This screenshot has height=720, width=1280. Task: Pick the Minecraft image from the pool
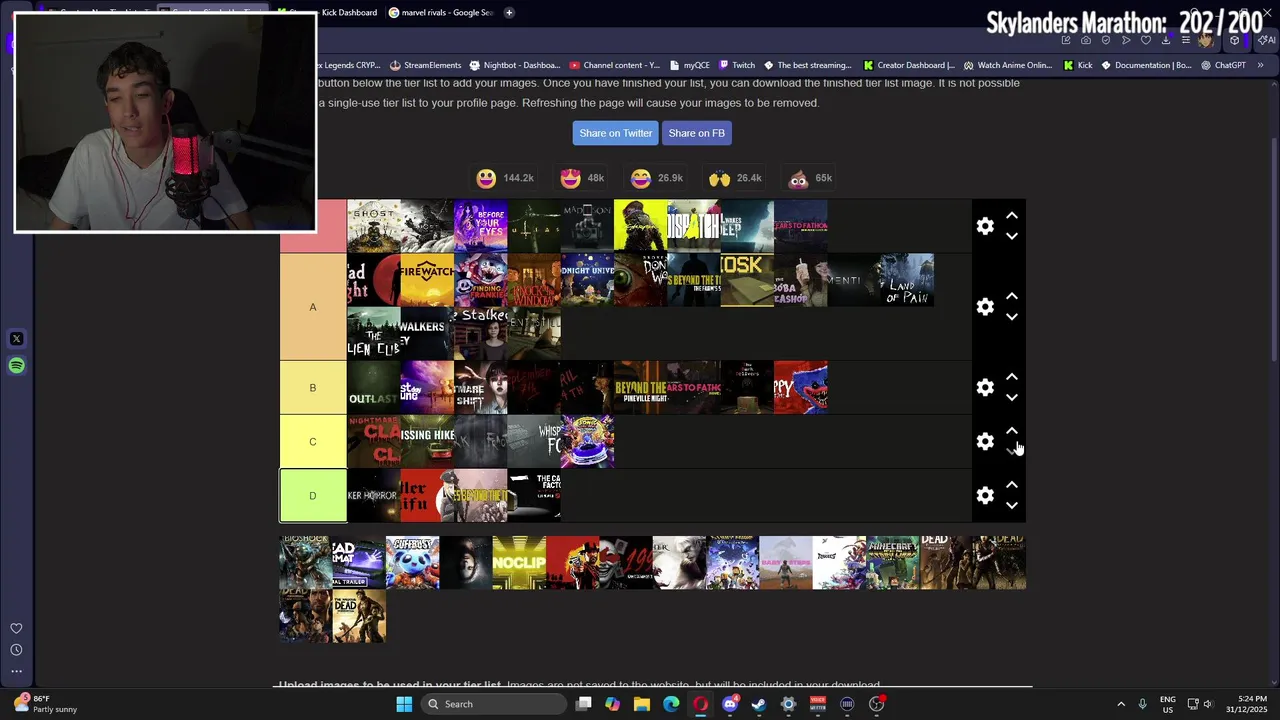[x=893, y=562]
